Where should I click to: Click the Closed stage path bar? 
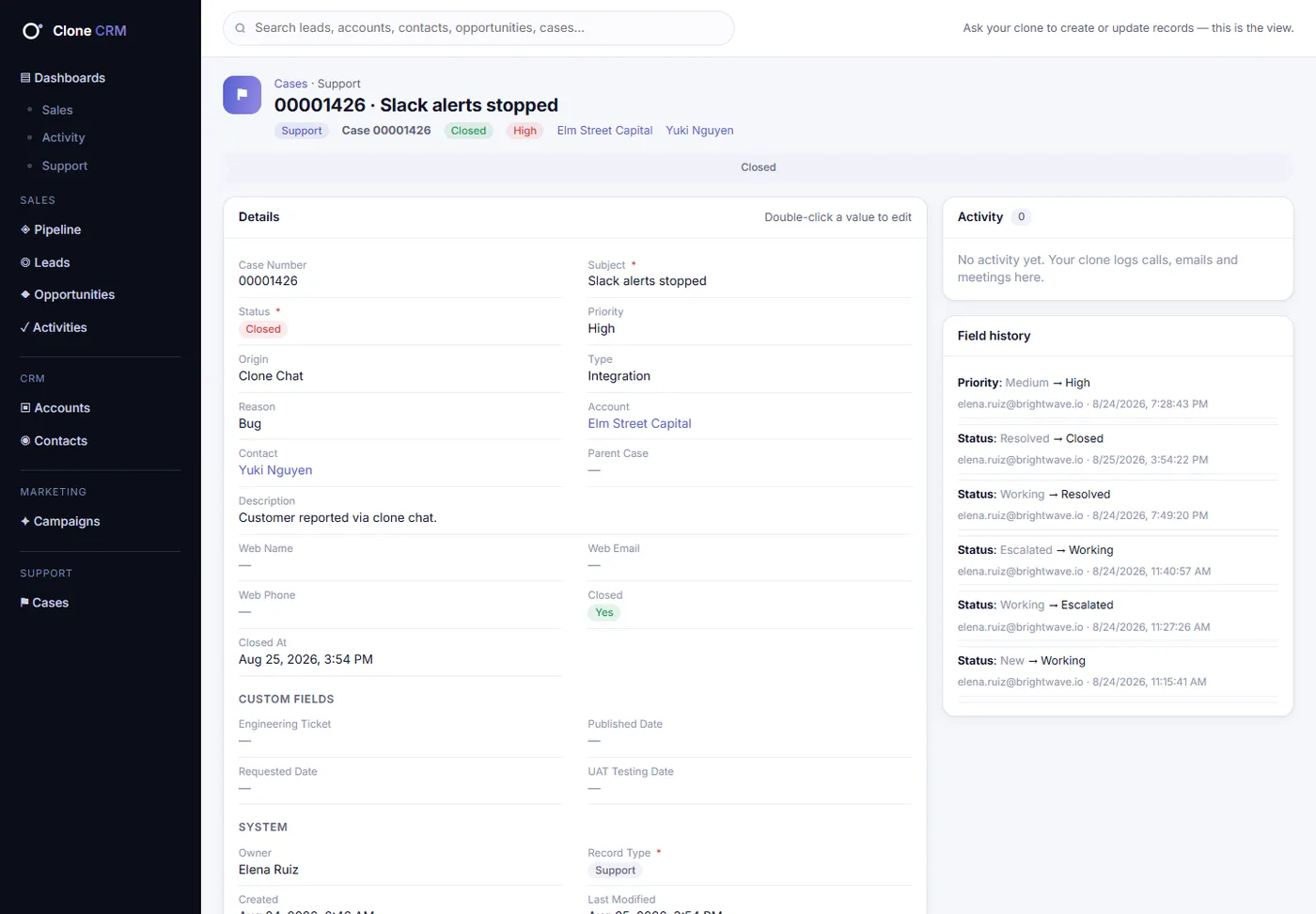tap(758, 167)
